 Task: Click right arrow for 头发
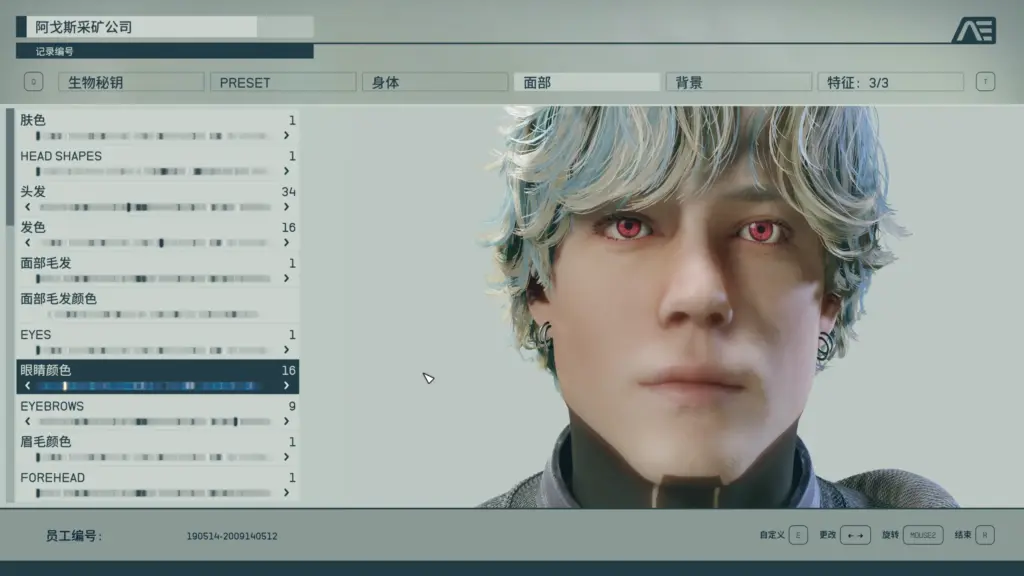(286, 207)
